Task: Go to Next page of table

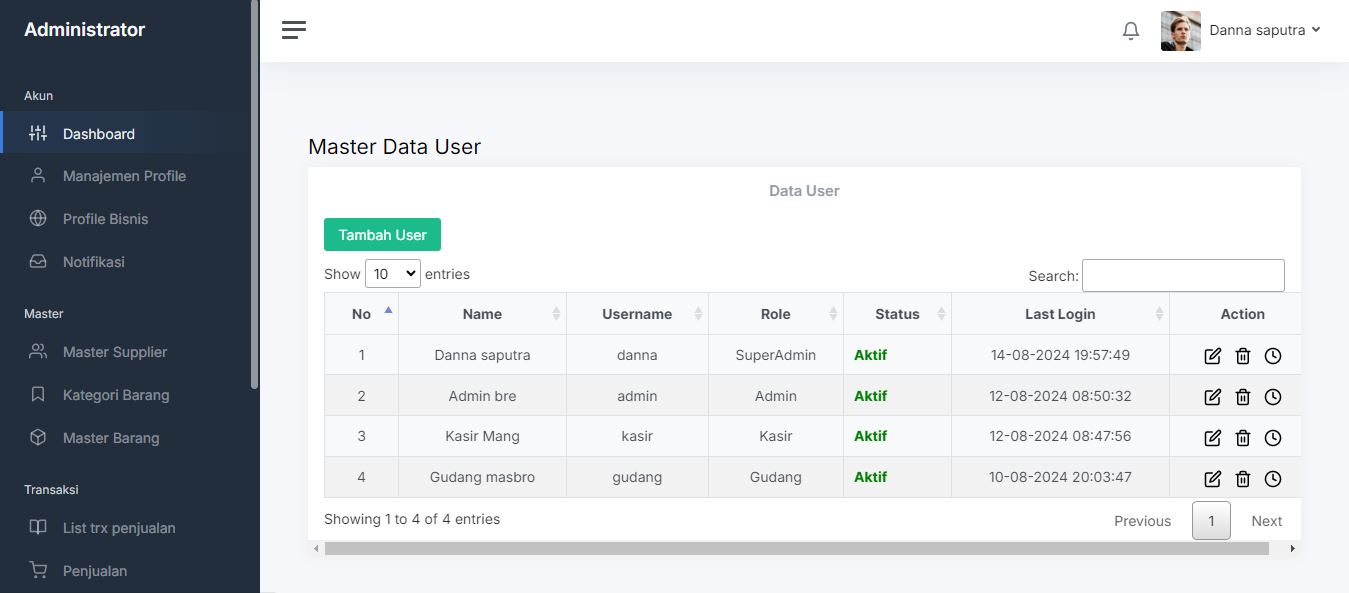Action: pyautogui.click(x=1266, y=521)
